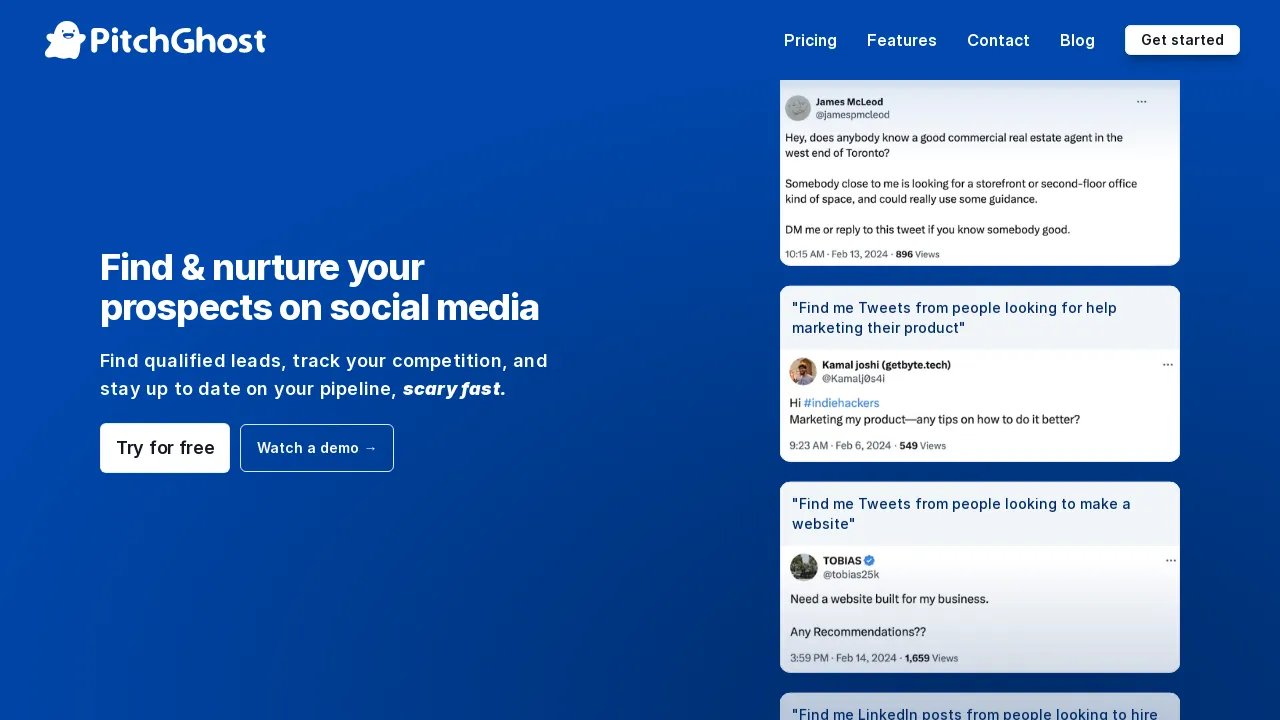Click the Kamal joshi (getbyte.tech) name
This screenshot has height=720, width=1280.
tap(886, 365)
